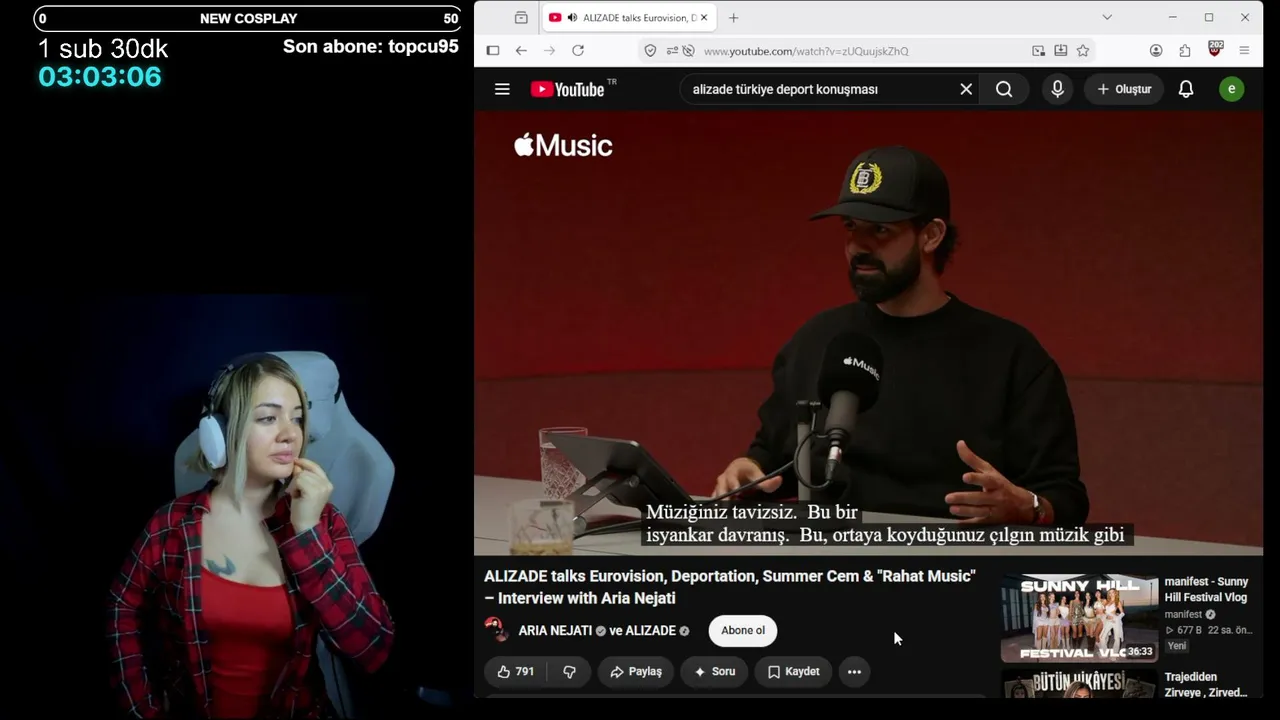The height and width of the screenshot is (720, 1280).
Task: Save video with Kaydet button
Action: click(793, 672)
